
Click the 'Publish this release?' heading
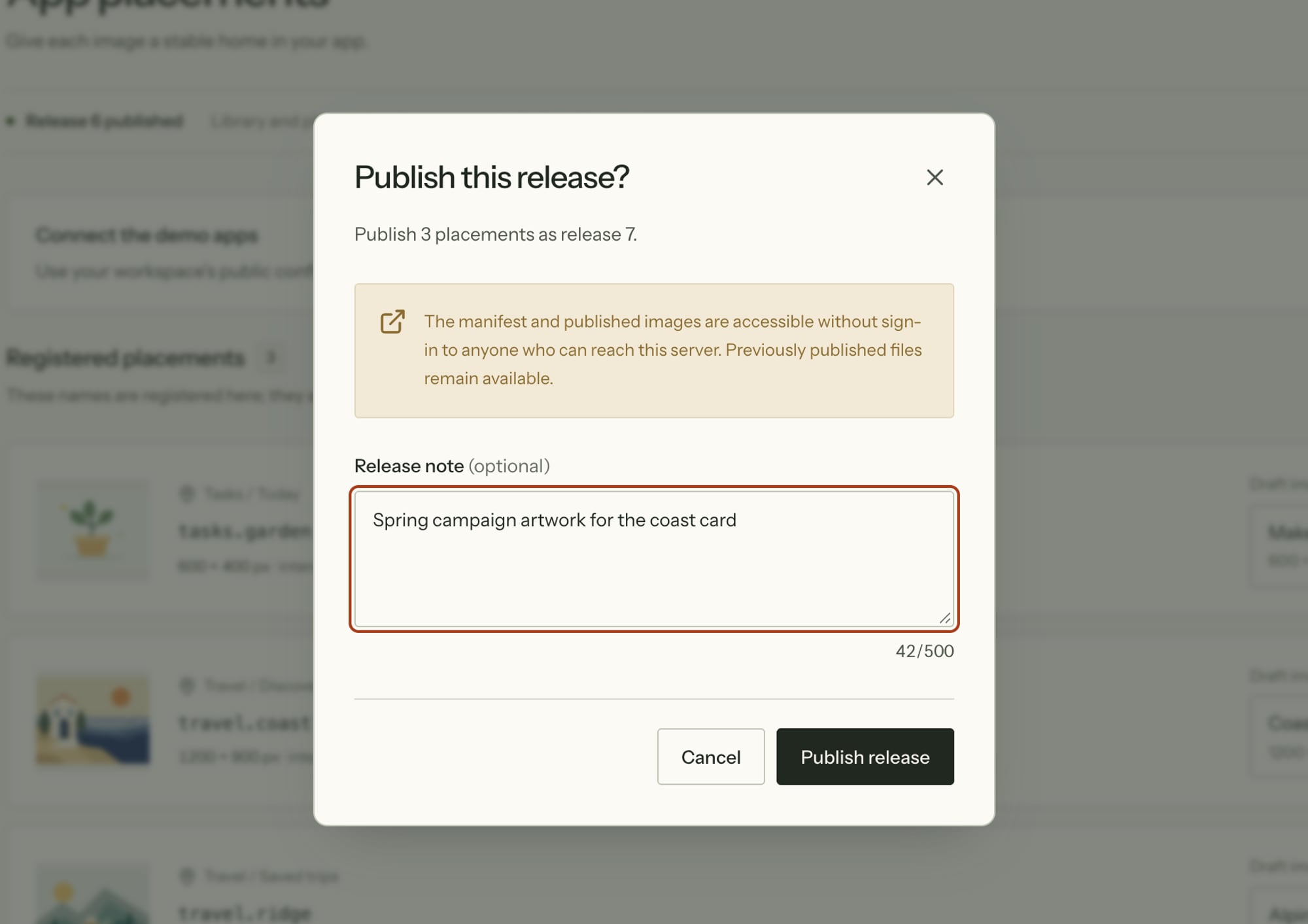(x=492, y=177)
